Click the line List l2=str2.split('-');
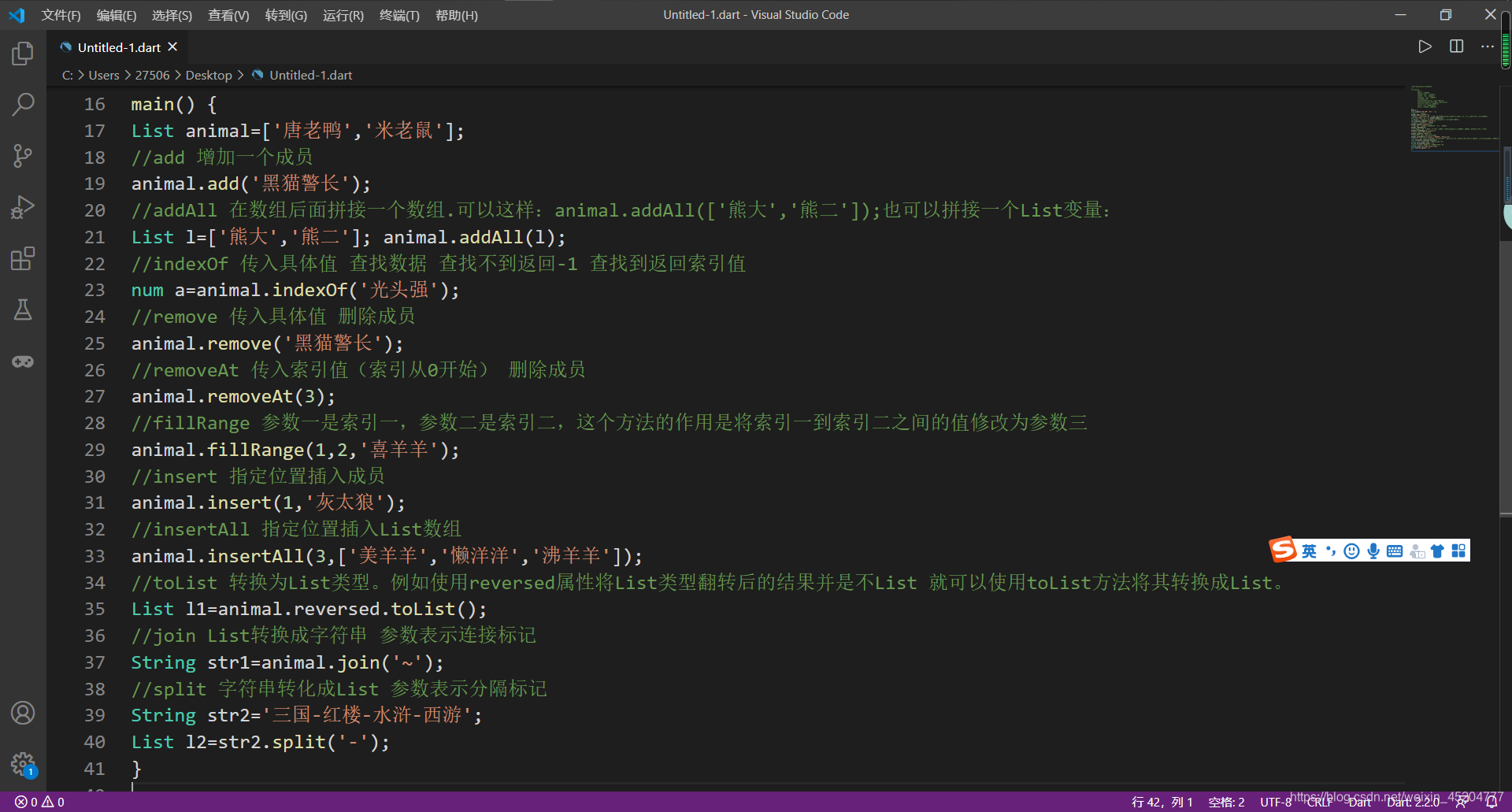The height and width of the screenshot is (812, 1512). click(260, 742)
